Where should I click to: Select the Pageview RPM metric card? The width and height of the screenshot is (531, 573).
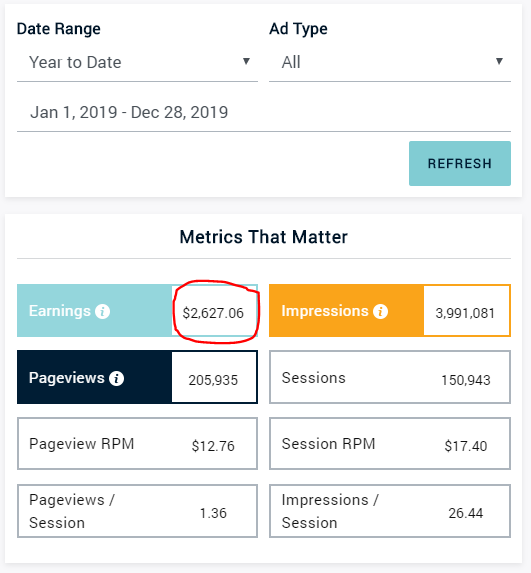point(137,444)
